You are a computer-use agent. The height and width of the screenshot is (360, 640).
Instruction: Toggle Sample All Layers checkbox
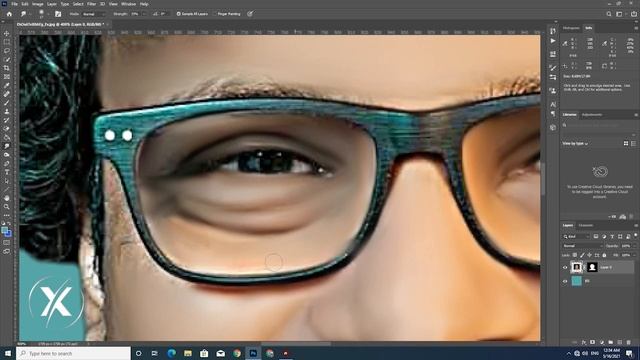point(178,14)
